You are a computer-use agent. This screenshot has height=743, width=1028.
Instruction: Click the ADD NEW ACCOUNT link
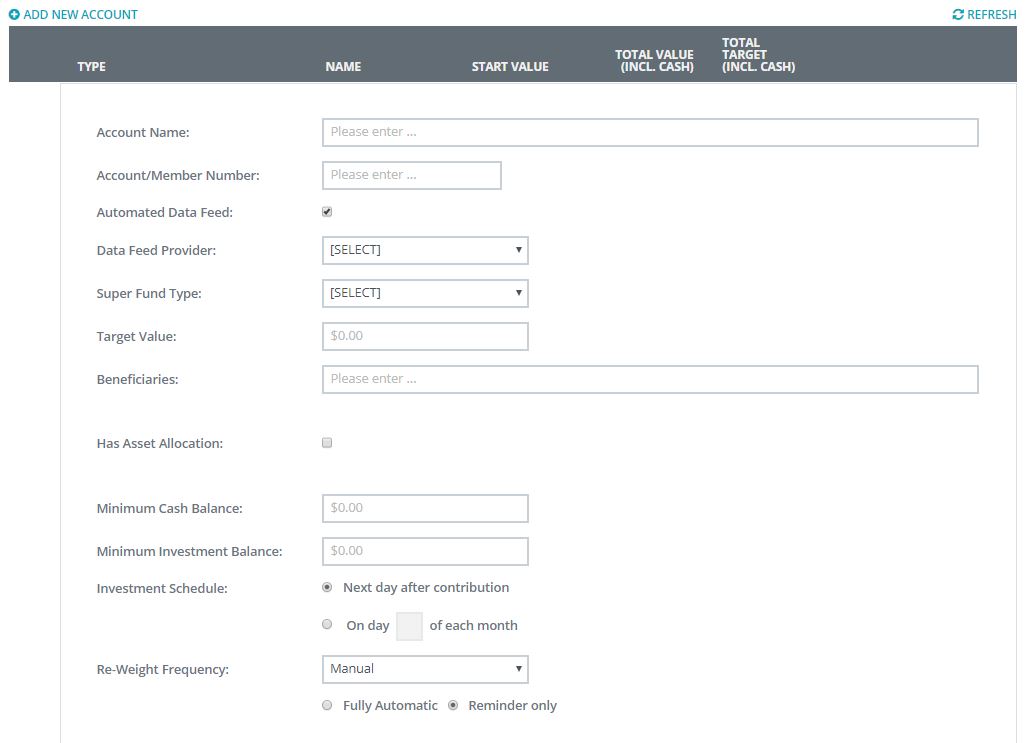[x=80, y=15]
